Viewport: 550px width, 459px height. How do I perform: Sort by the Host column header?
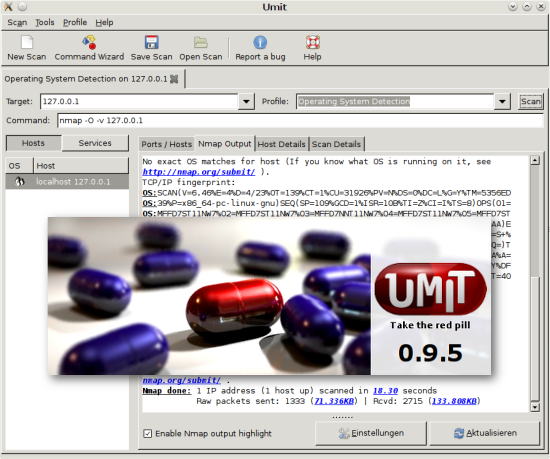tap(81, 166)
